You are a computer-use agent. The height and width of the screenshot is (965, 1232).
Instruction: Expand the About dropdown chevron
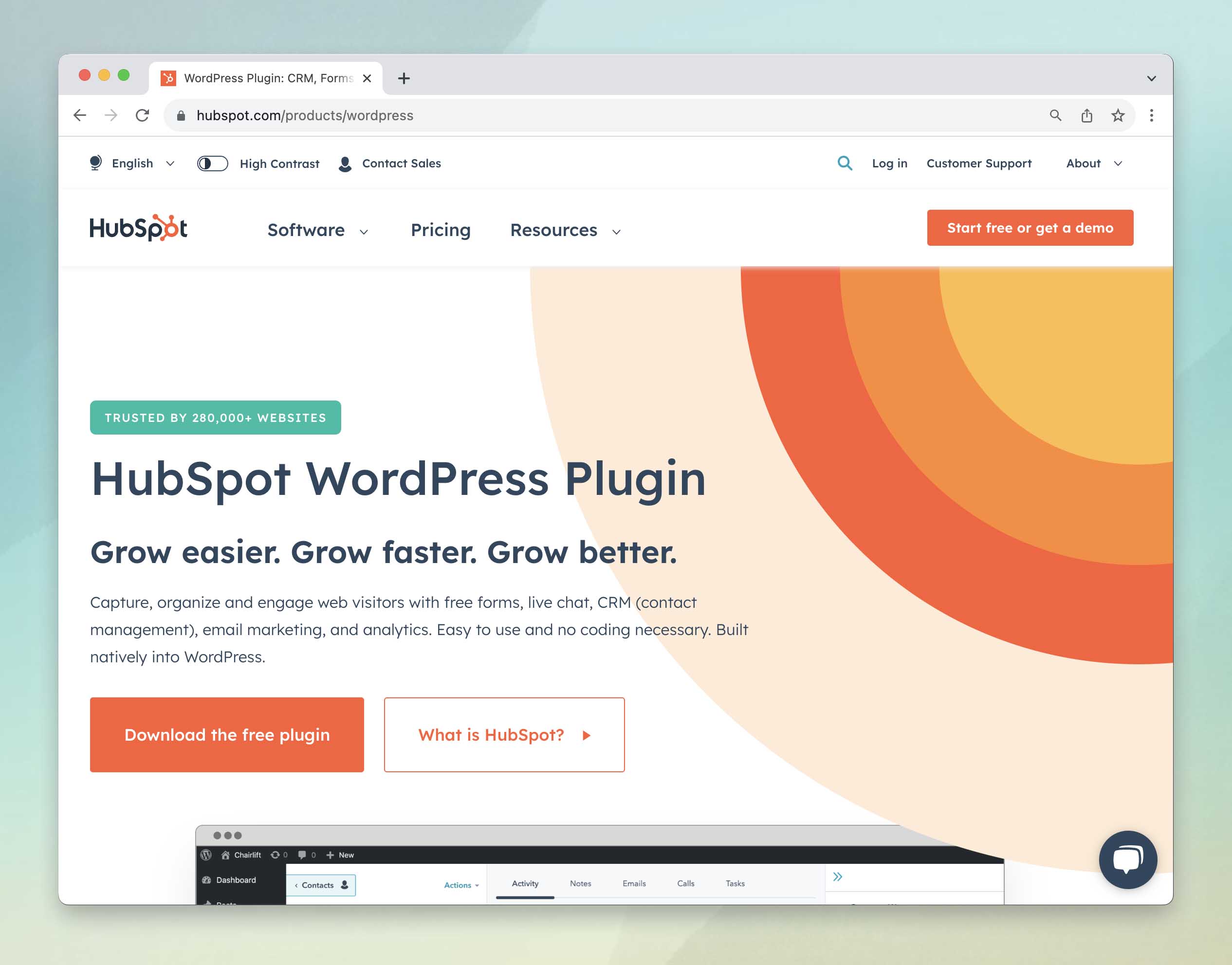point(1117,164)
